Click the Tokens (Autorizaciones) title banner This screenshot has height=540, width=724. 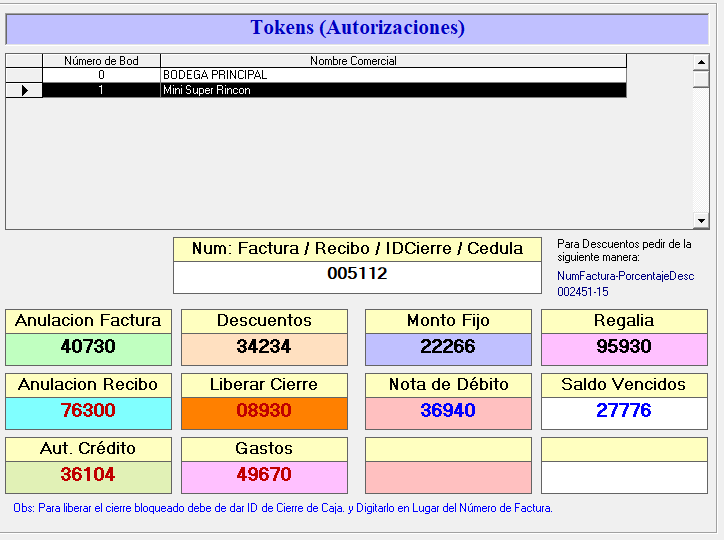pyautogui.click(x=357, y=28)
